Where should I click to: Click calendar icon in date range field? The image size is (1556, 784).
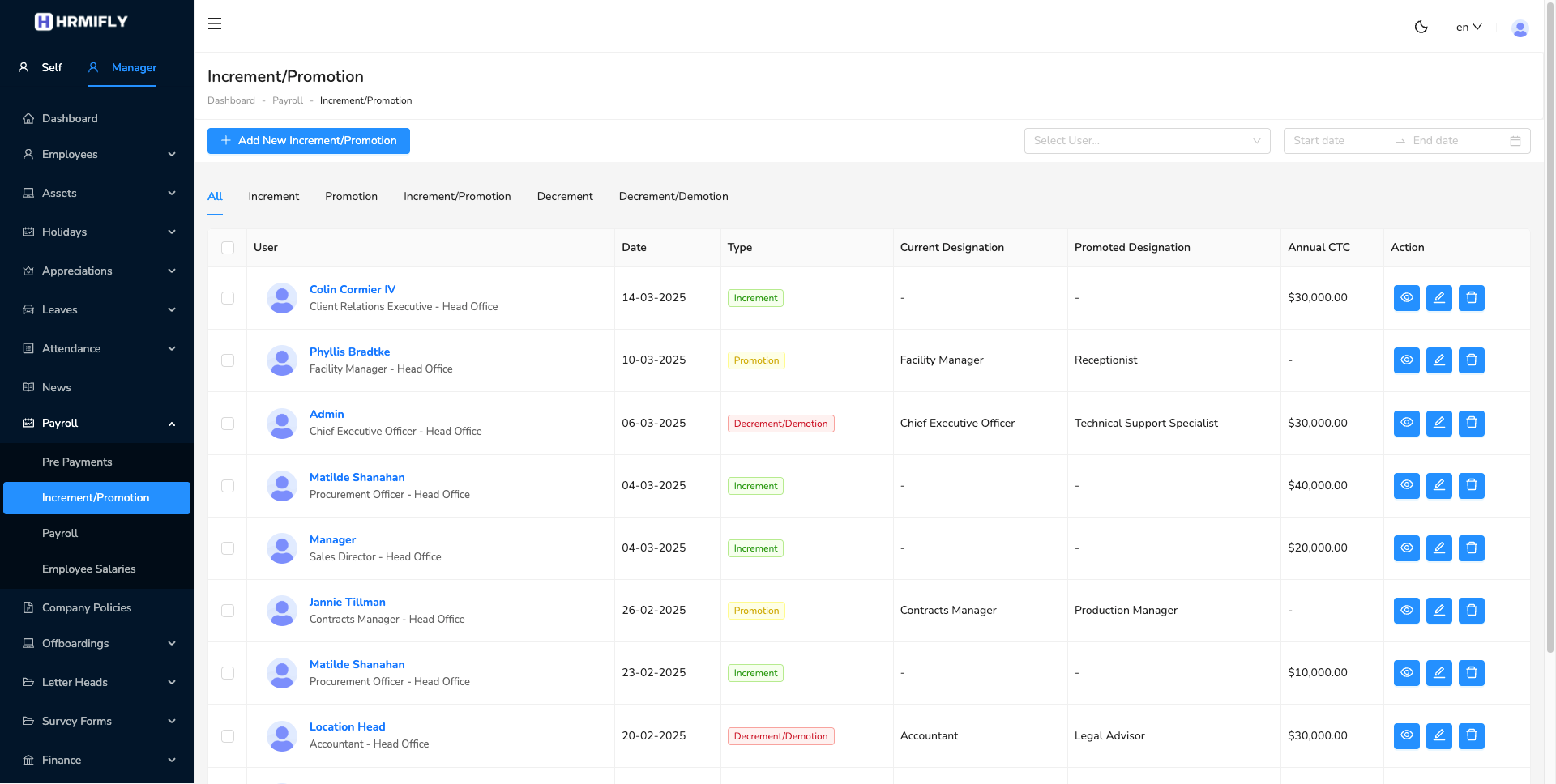pos(1515,141)
